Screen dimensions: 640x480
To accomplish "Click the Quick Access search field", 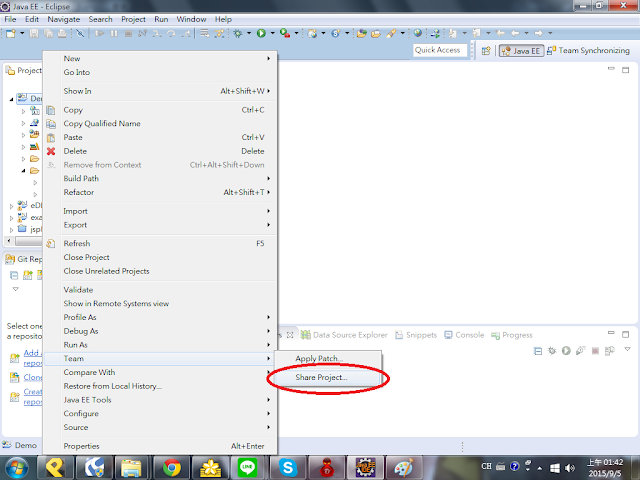I will coord(439,50).
